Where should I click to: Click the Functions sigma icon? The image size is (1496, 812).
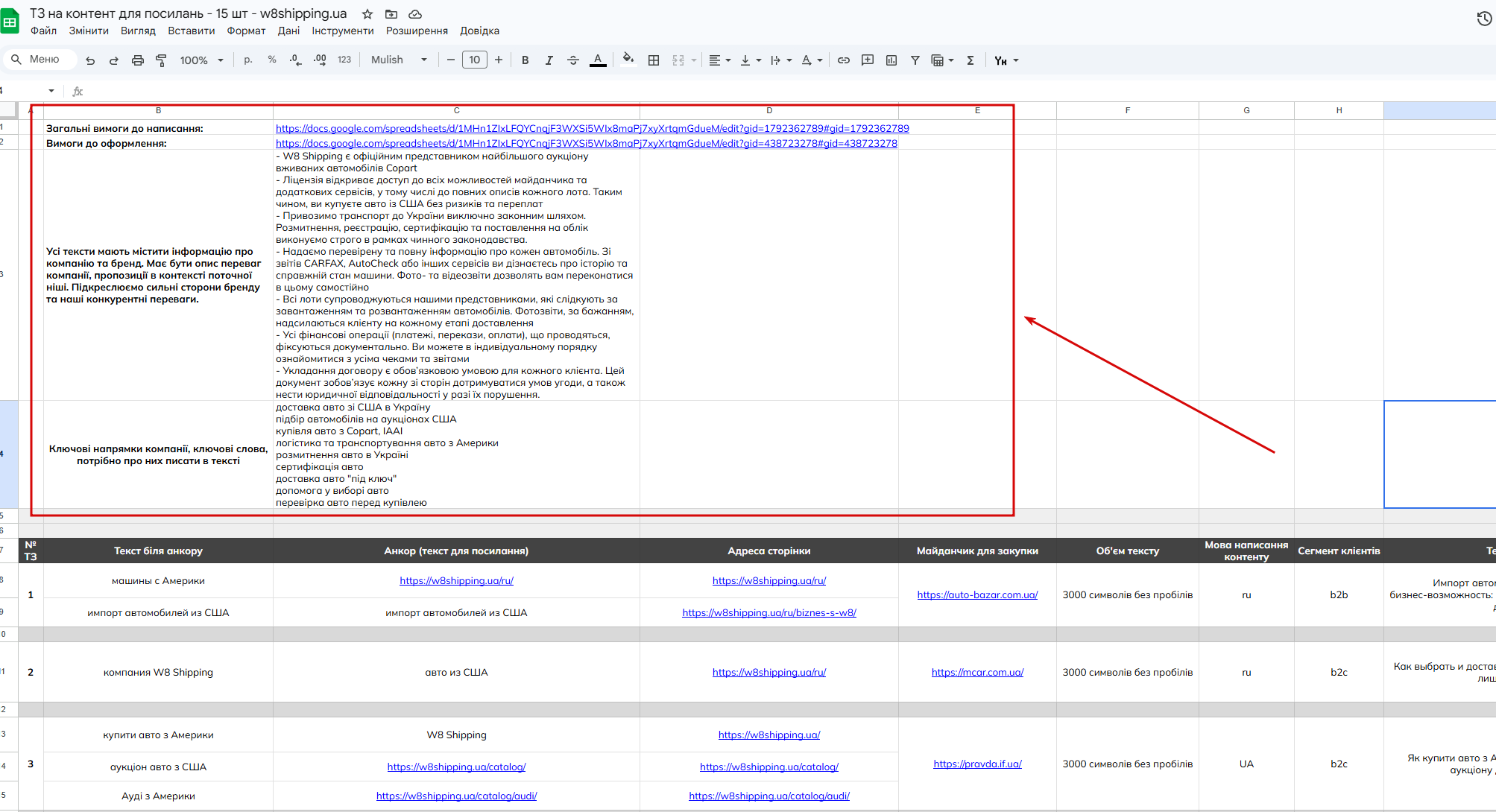pos(970,60)
